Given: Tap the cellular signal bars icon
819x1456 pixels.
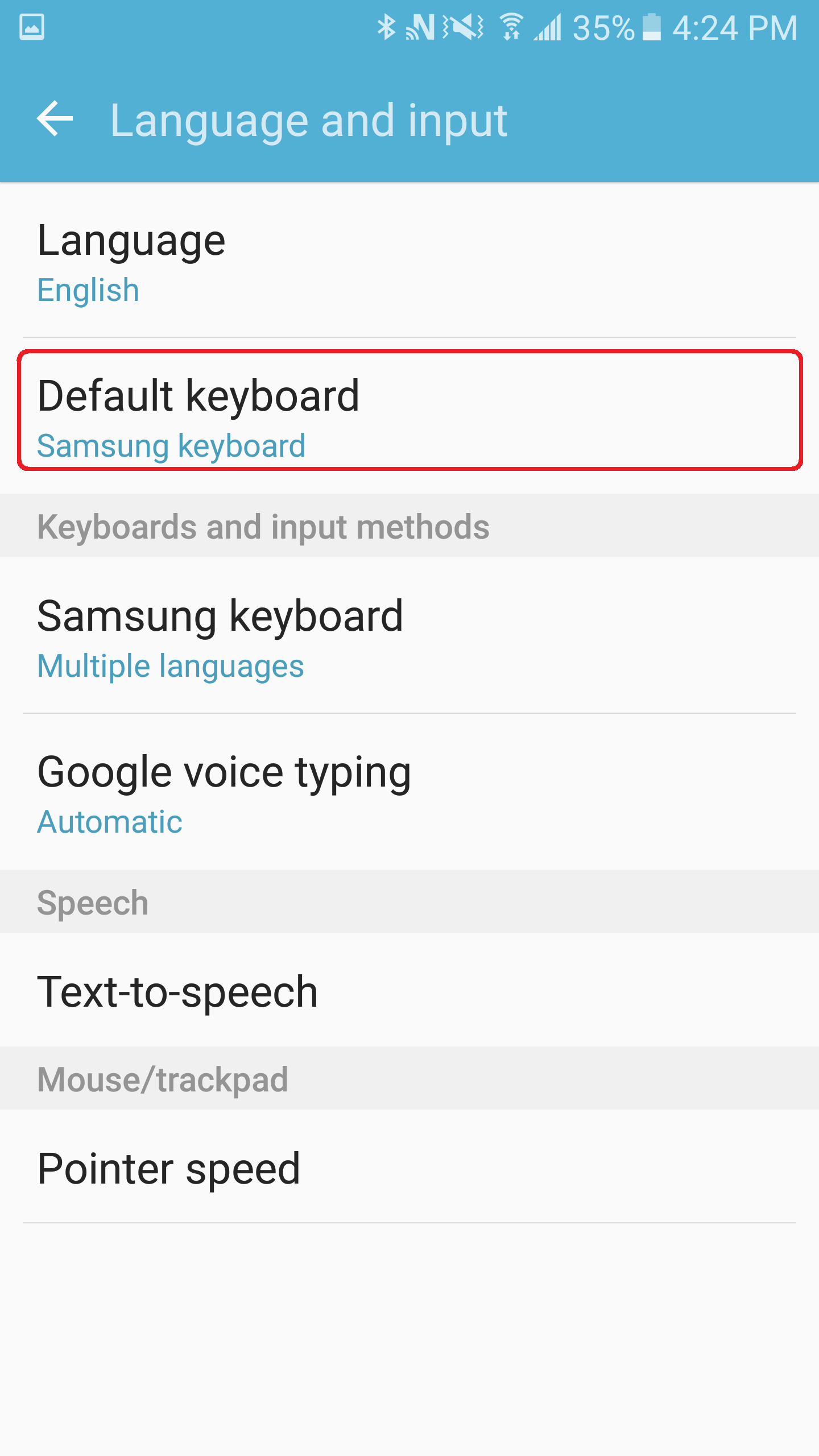Looking at the screenshot, I should pos(547,27).
